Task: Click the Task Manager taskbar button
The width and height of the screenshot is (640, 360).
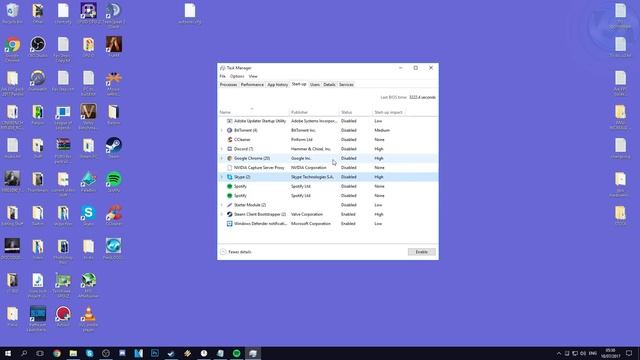Action: tap(253, 353)
